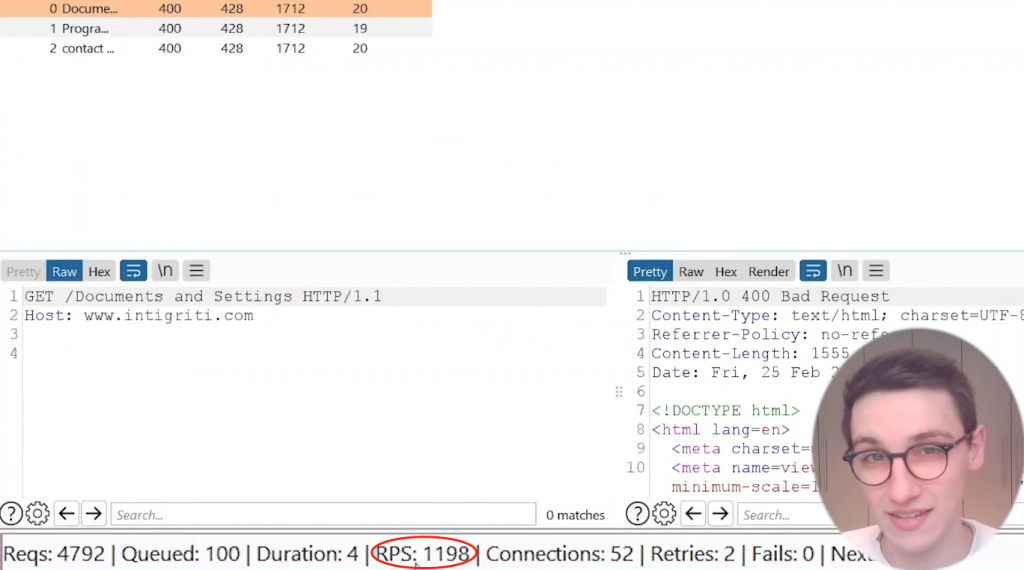Switch response view to Pretty tab

tap(650, 272)
